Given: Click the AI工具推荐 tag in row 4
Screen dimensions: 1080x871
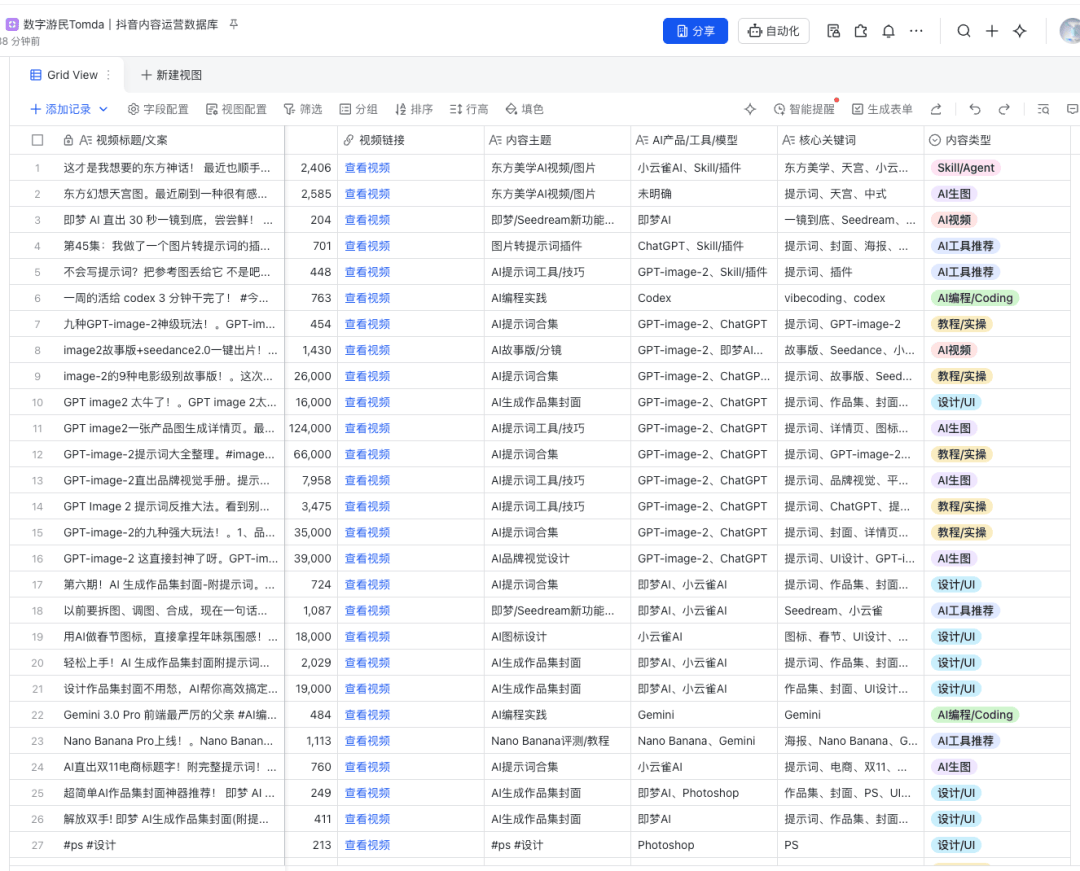Looking at the screenshot, I should coord(965,246).
